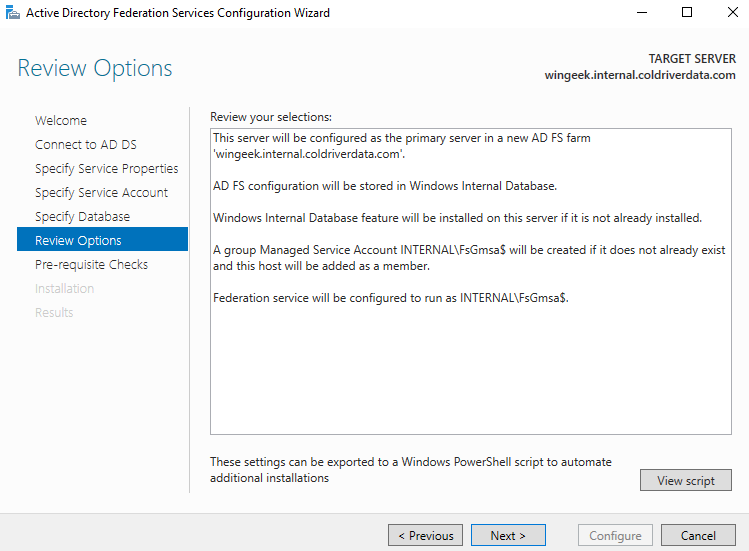Click the AD FS wizard title bar icon
The height and width of the screenshot is (551, 749).
(12, 13)
